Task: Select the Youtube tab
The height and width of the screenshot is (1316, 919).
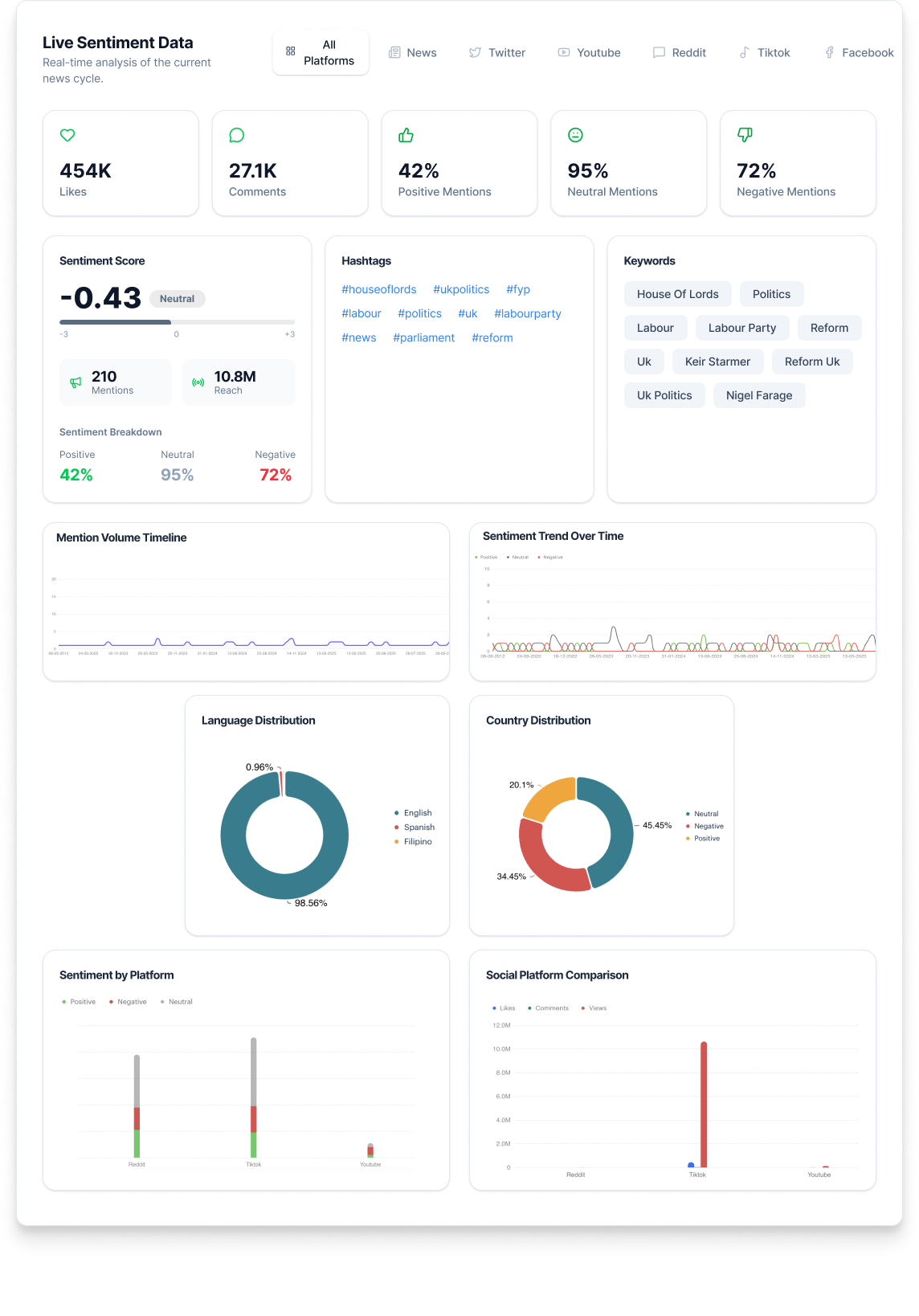Action: 590,53
